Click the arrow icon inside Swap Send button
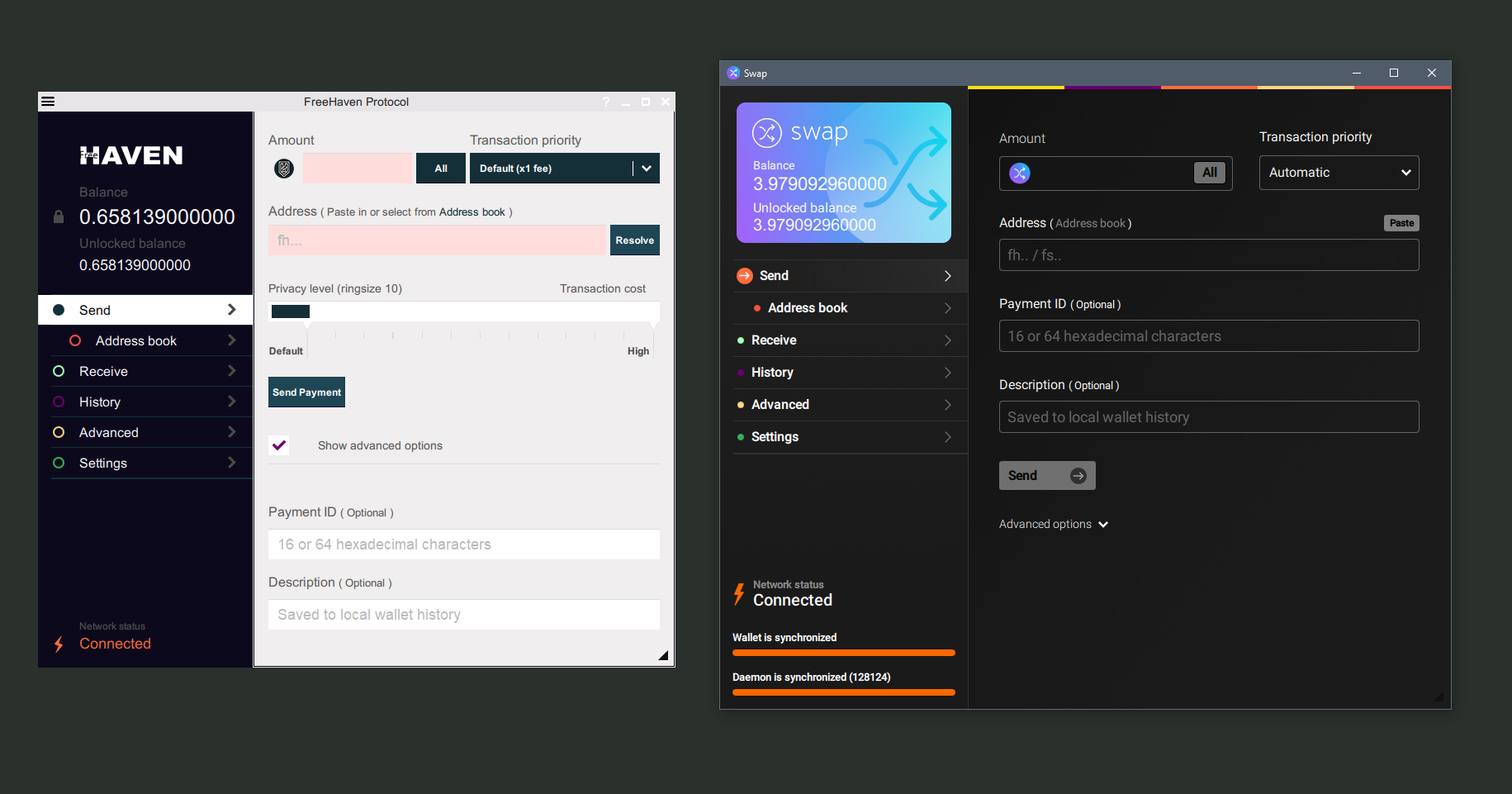Viewport: 1512px width, 794px height. click(x=1078, y=476)
